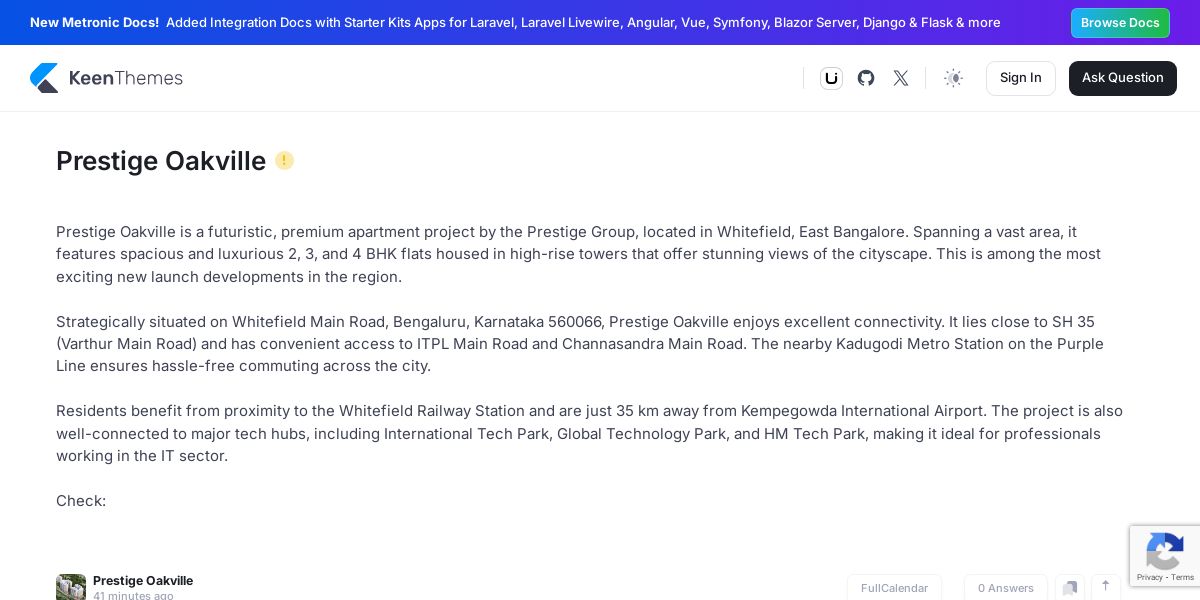The width and height of the screenshot is (1200, 600).
Task: Open the Prestige Oakville author name link
Action: (x=143, y=581)
